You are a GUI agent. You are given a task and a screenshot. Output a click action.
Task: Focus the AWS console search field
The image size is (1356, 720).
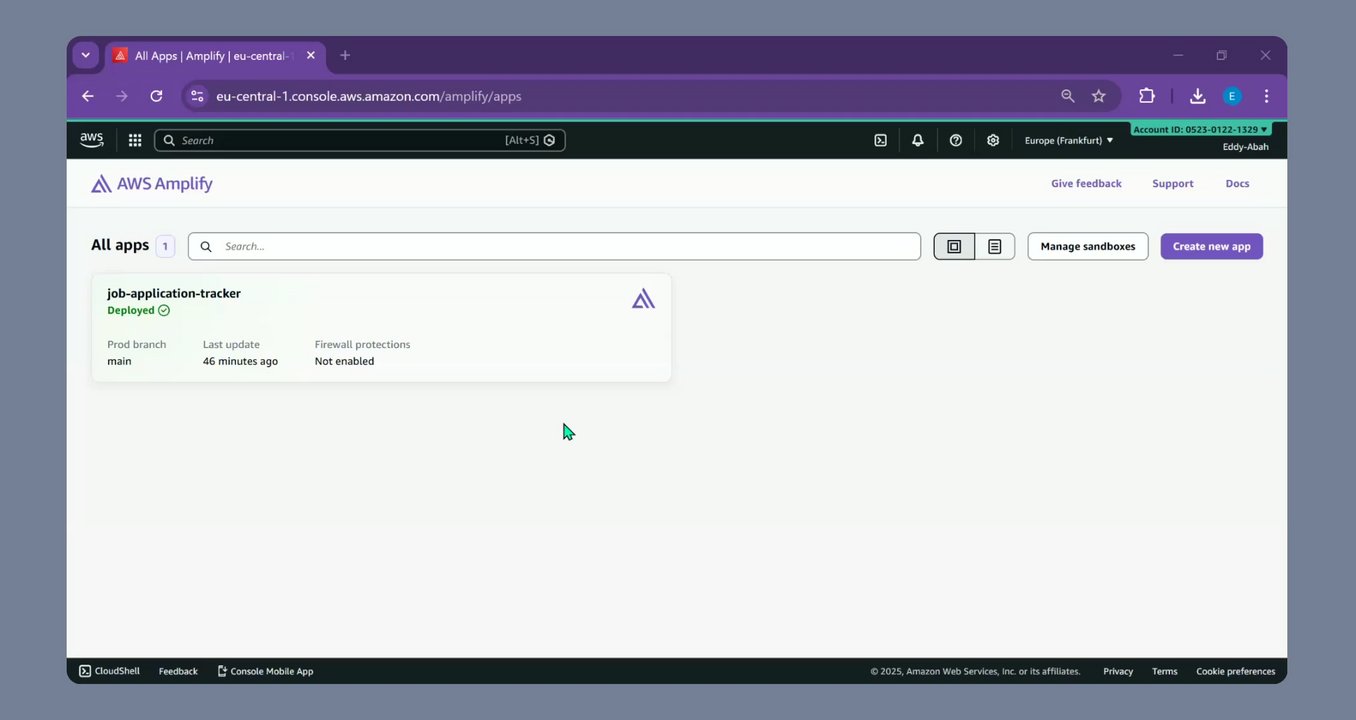click(x=360, y=140)
